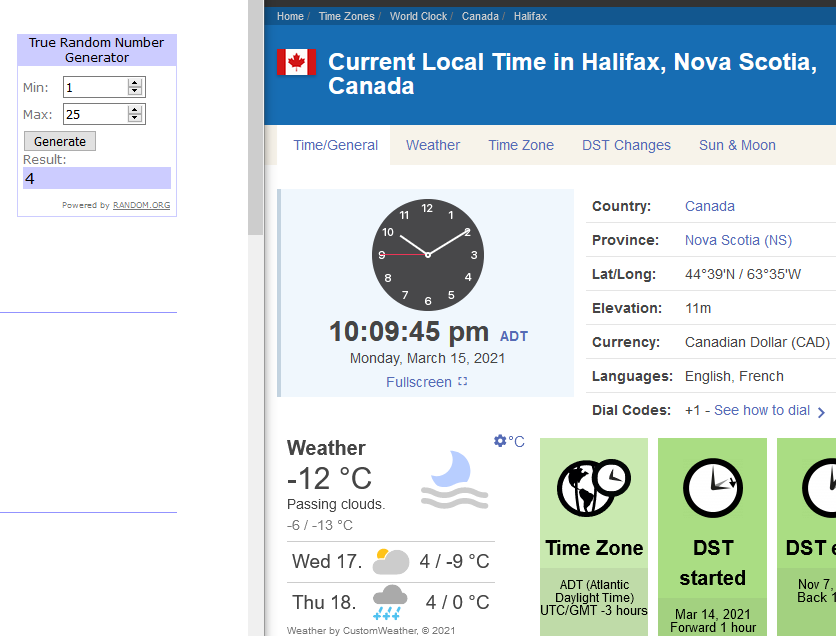The image size is (836, 636).
Task: Decrease the Max value with down arrow
Action: coord(135,118)
